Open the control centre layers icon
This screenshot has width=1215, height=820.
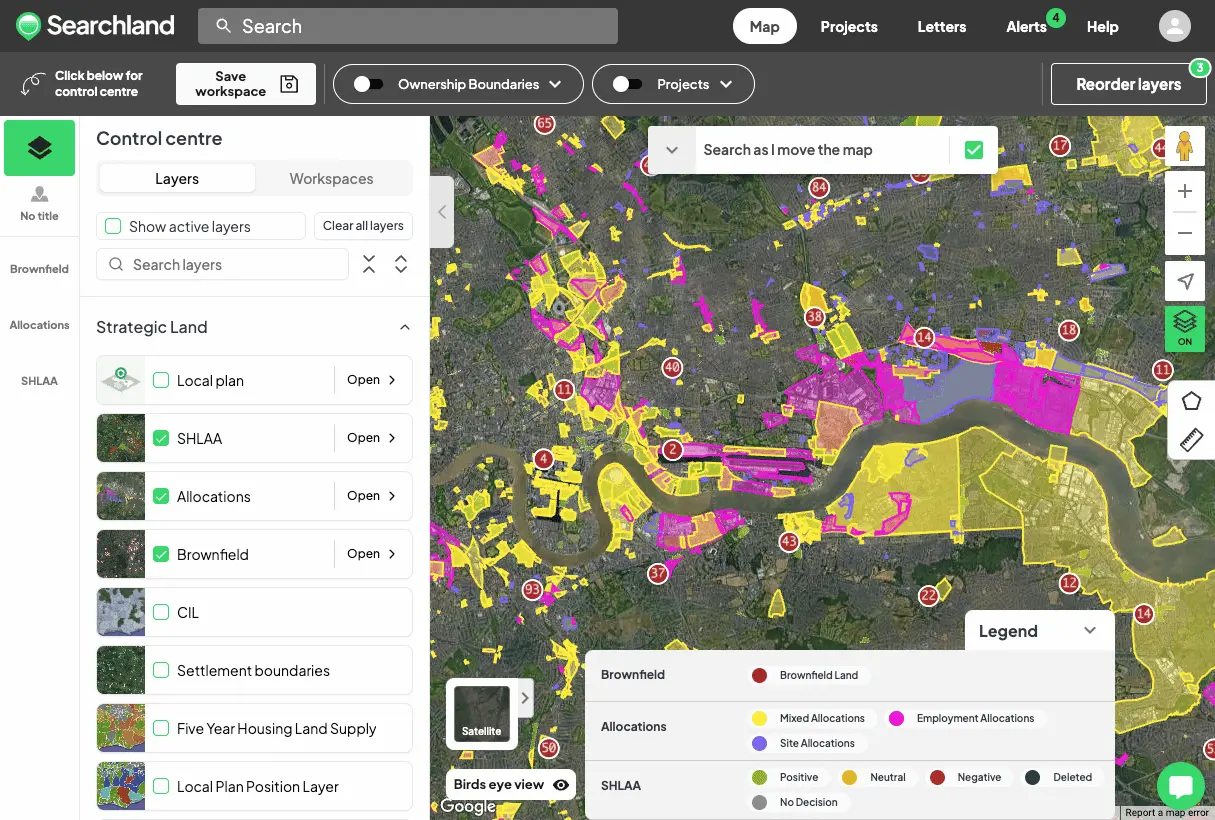pos(40,147)
